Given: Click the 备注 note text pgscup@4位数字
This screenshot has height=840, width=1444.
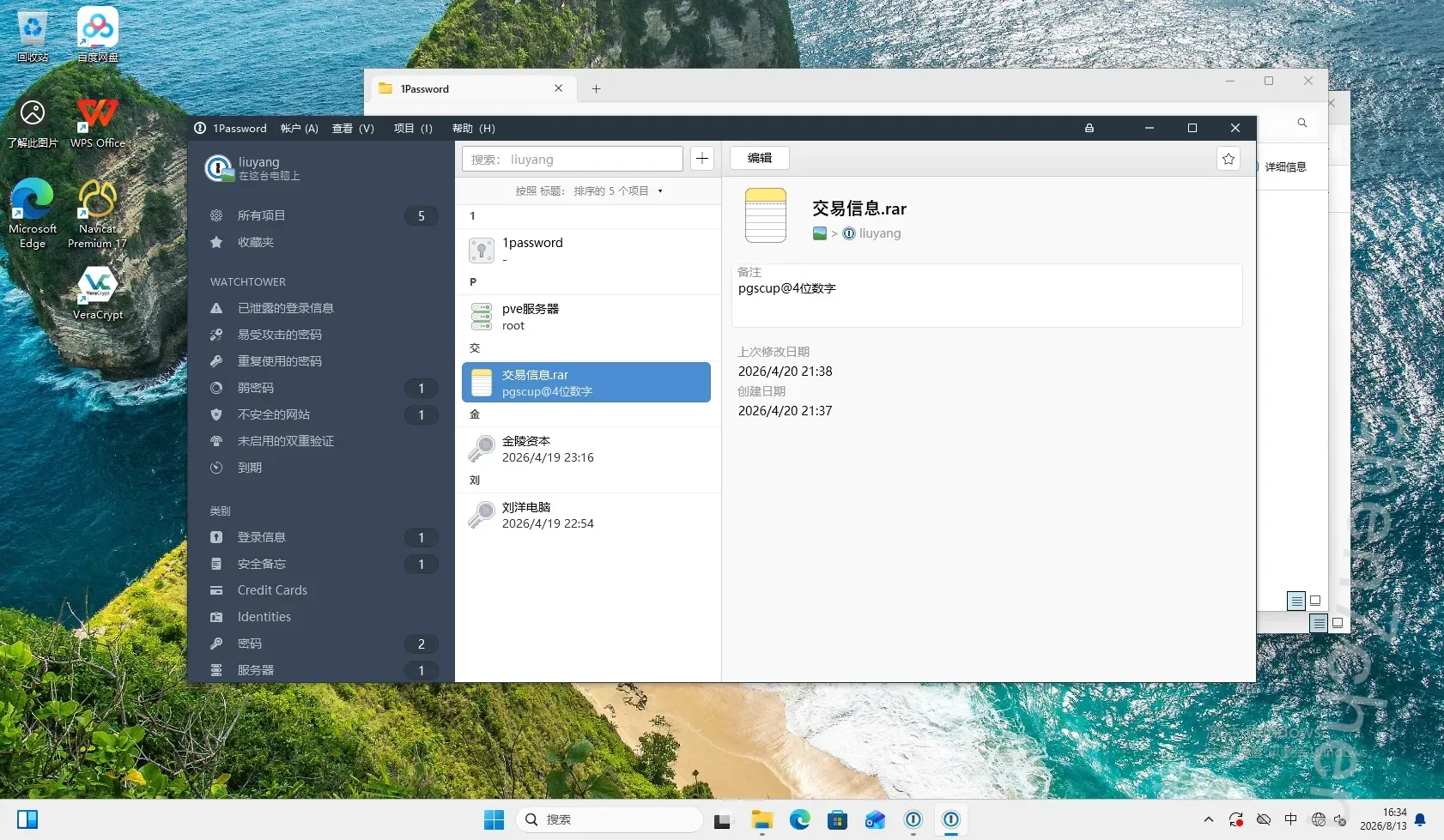Looking at the screenshot, I should (x=787, y=288).
